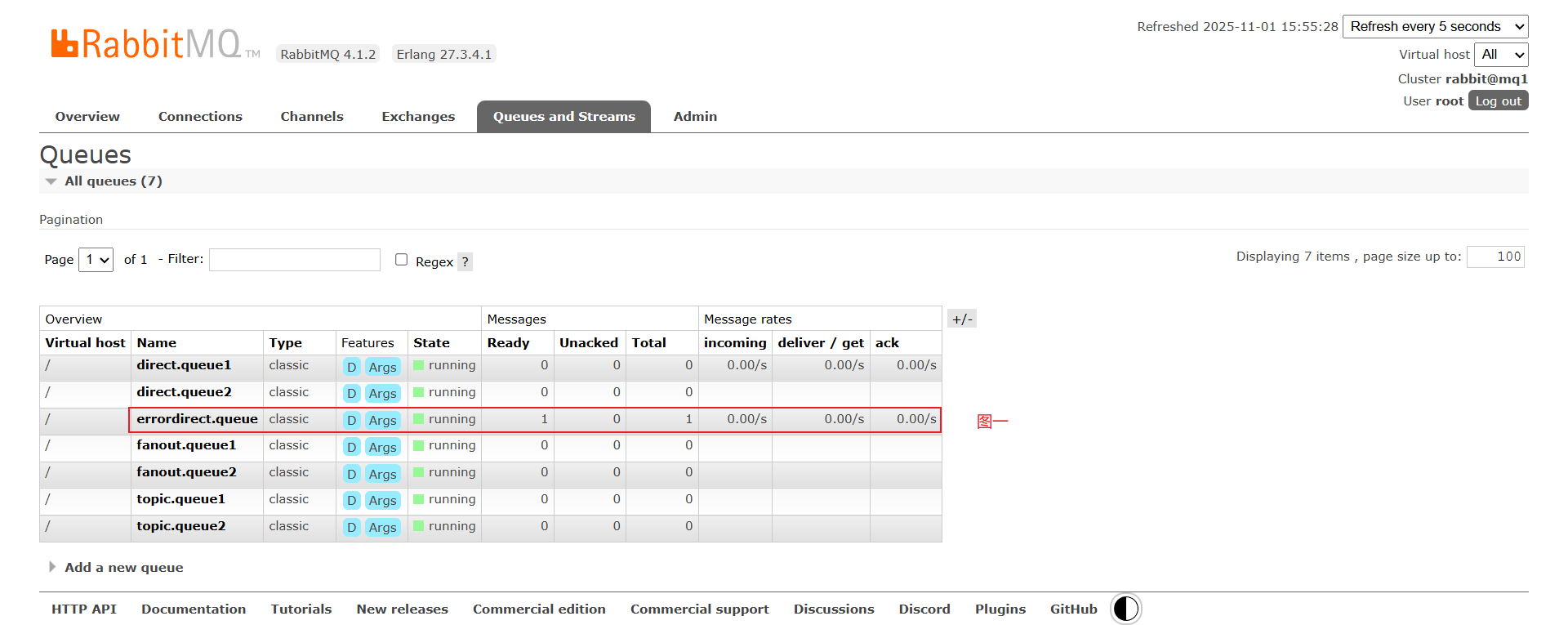Click D feature badge for fanout.queue1

coord(351,447)
